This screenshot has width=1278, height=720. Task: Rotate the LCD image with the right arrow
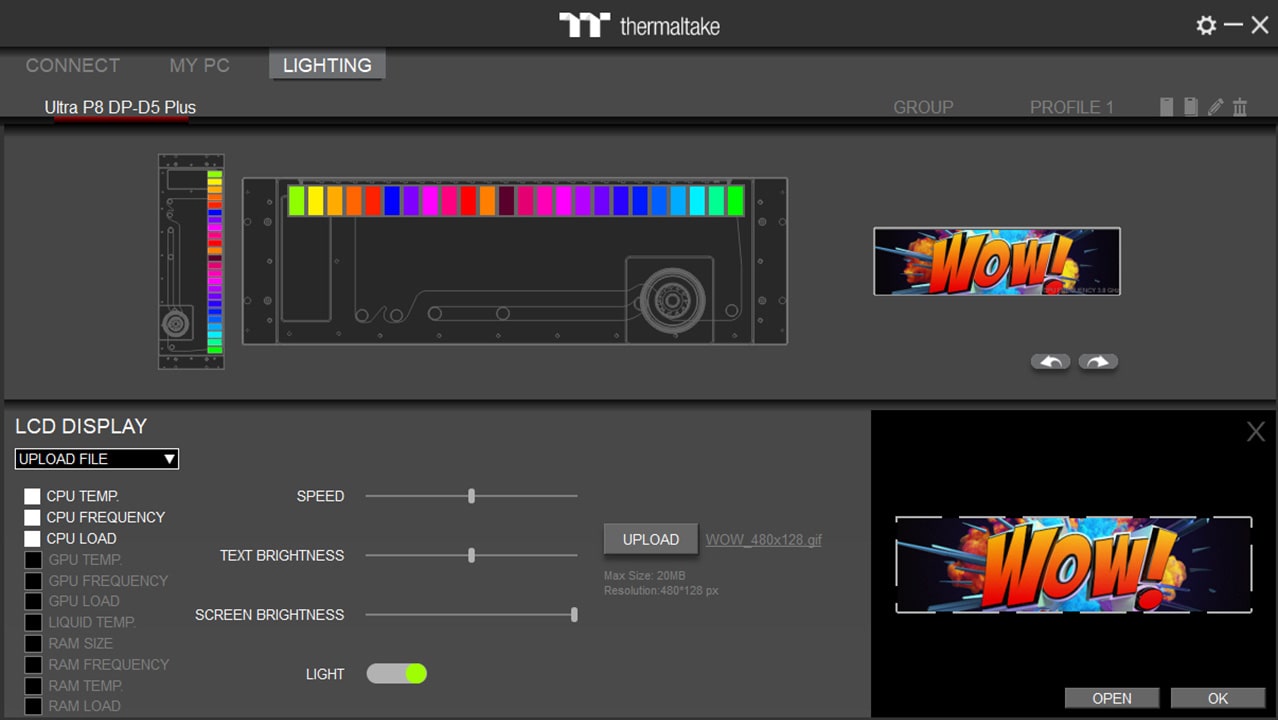(1098, 362)
